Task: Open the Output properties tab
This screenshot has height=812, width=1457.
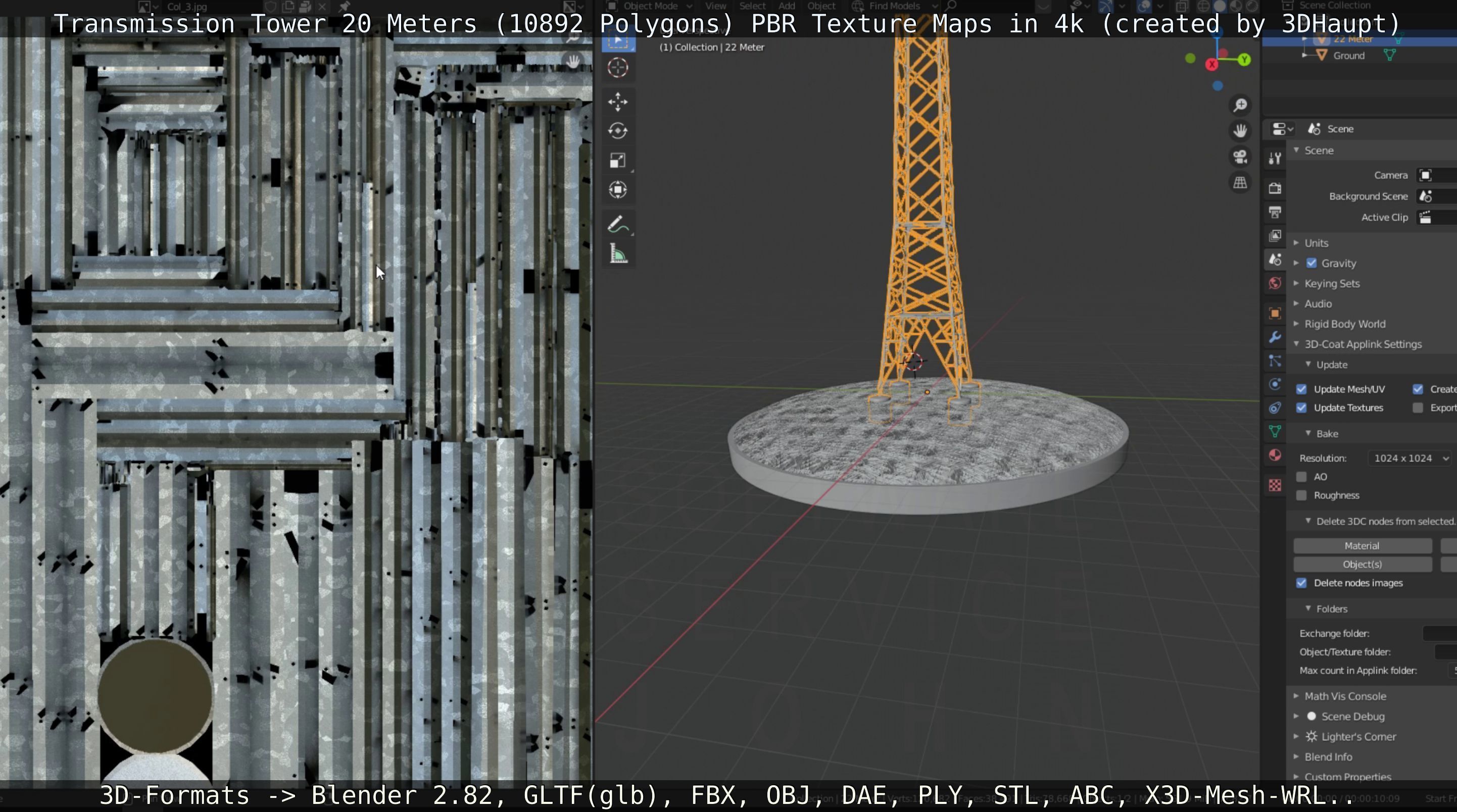Action: coord(1275,212)
